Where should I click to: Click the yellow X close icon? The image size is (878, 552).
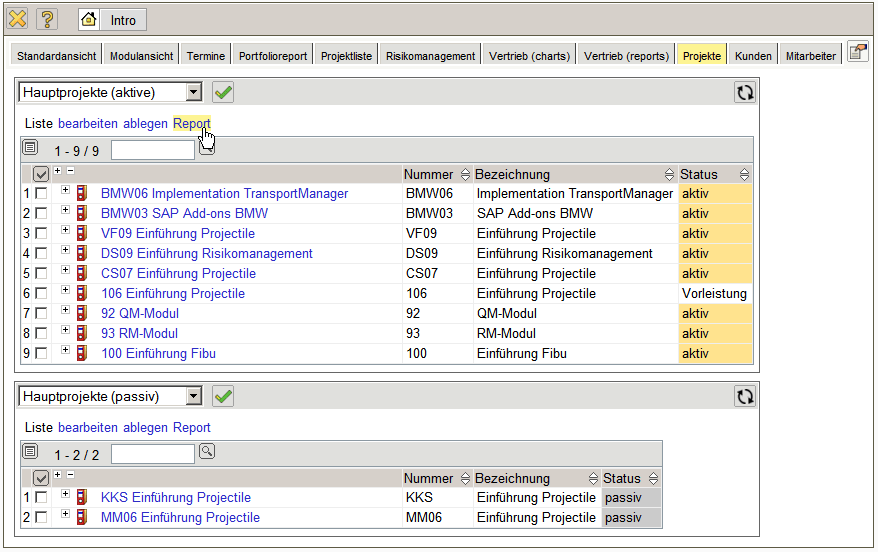(x=18, y=19)
